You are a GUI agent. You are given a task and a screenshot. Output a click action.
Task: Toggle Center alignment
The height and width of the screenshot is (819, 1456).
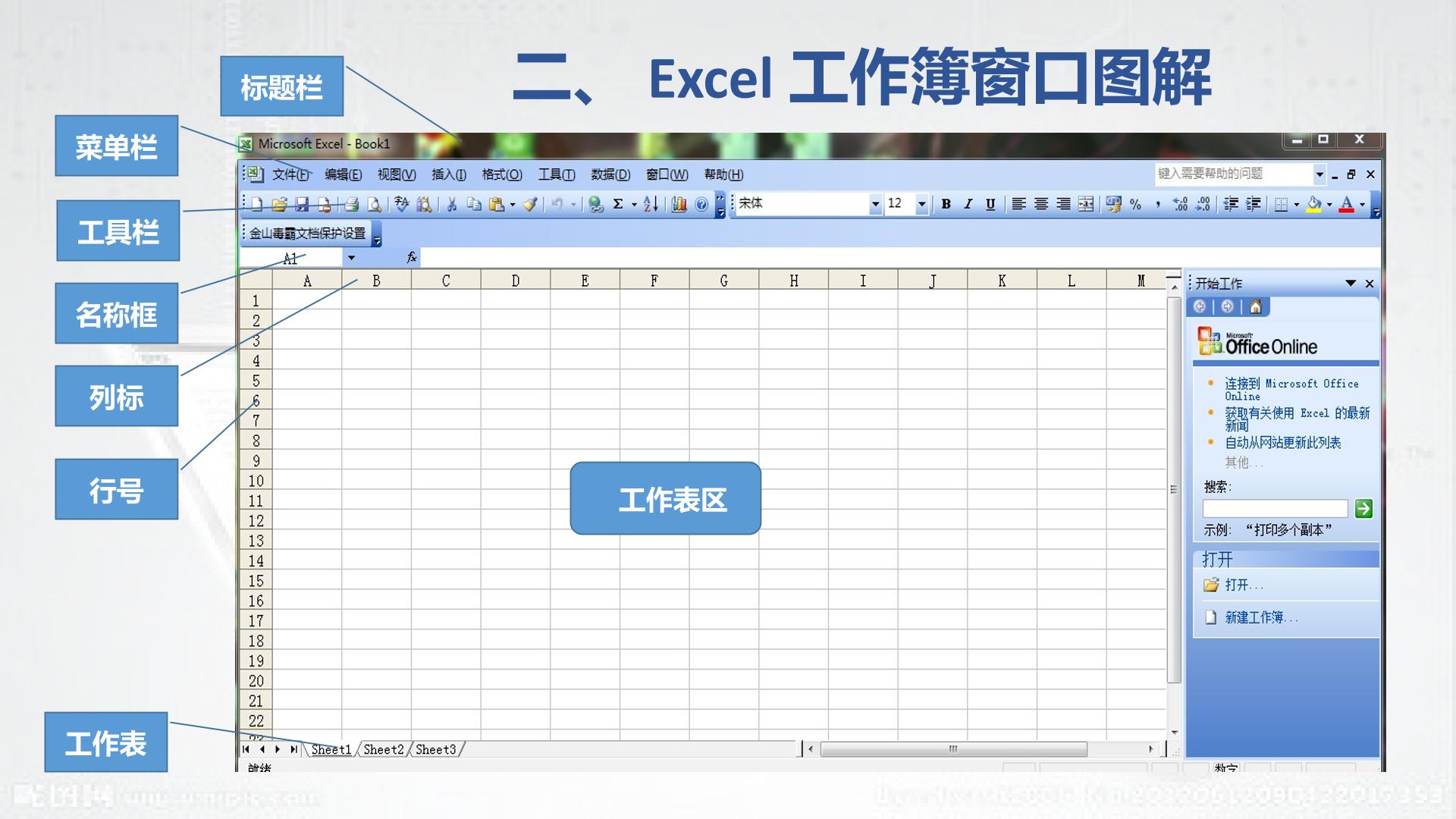1041,204
